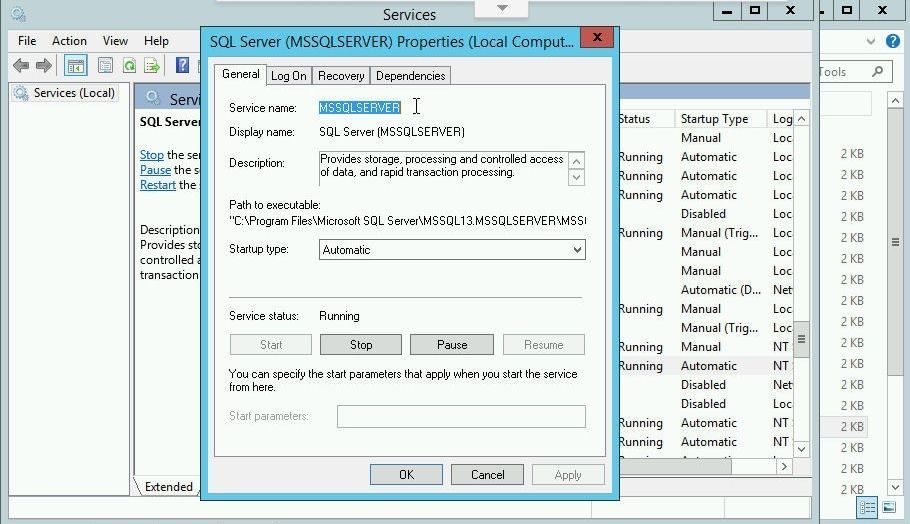Click the Restart service link
This screenshot has height=524, width=910.
tap(158, 185)
